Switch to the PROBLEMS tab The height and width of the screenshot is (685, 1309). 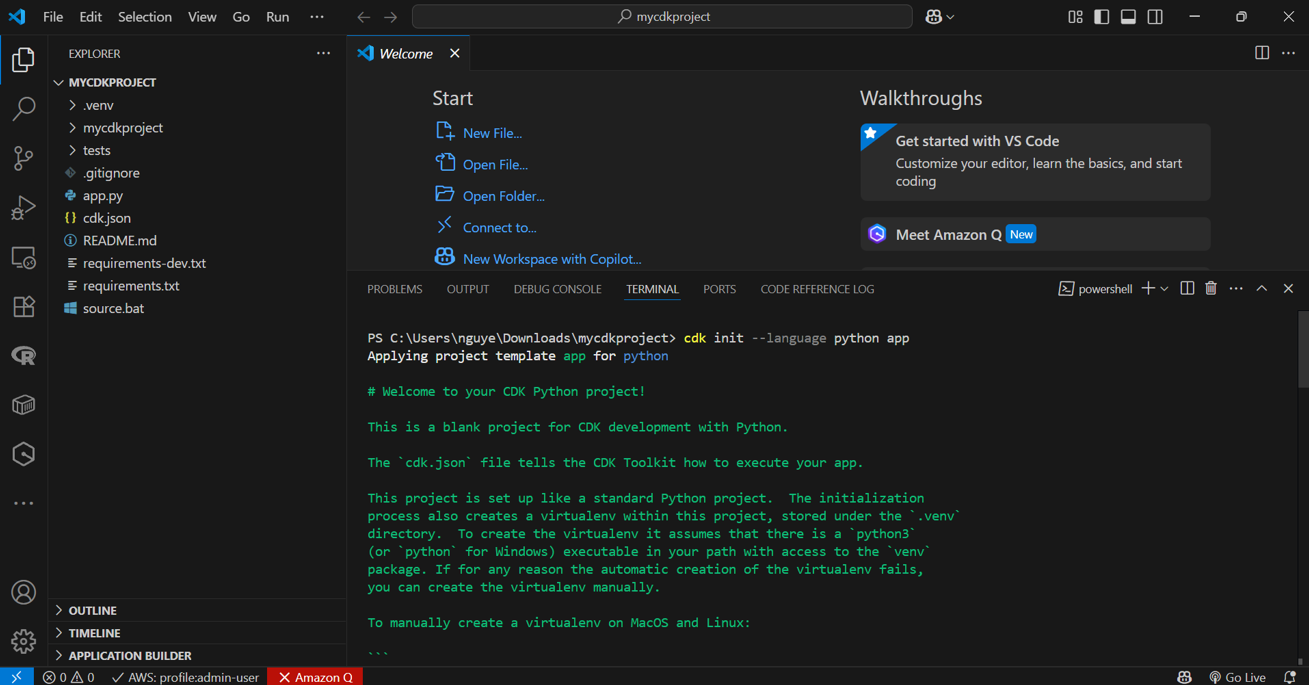coord(394,289)
